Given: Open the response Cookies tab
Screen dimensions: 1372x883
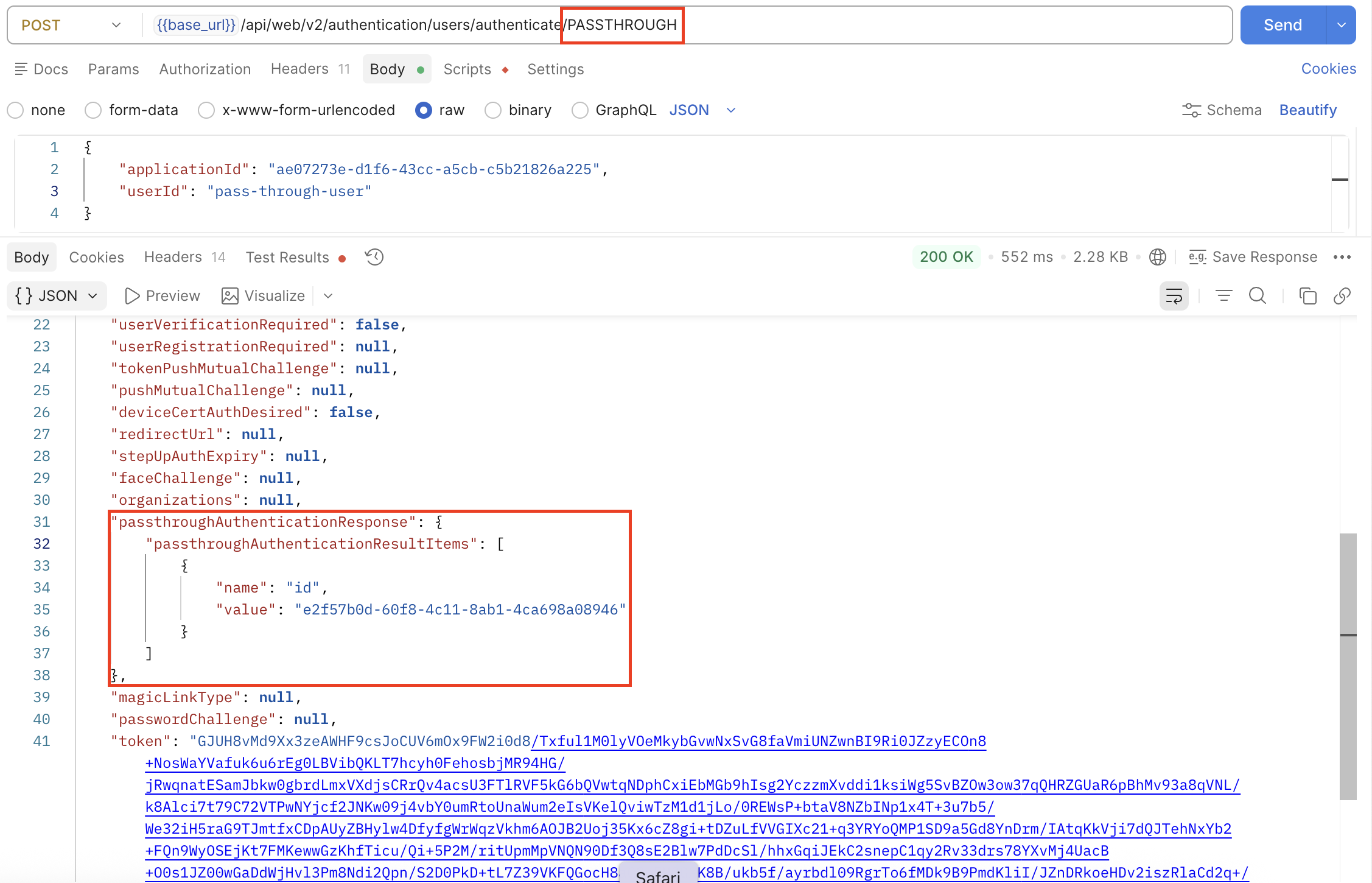Looking at the screenshot, I should [x=96, y=258].
